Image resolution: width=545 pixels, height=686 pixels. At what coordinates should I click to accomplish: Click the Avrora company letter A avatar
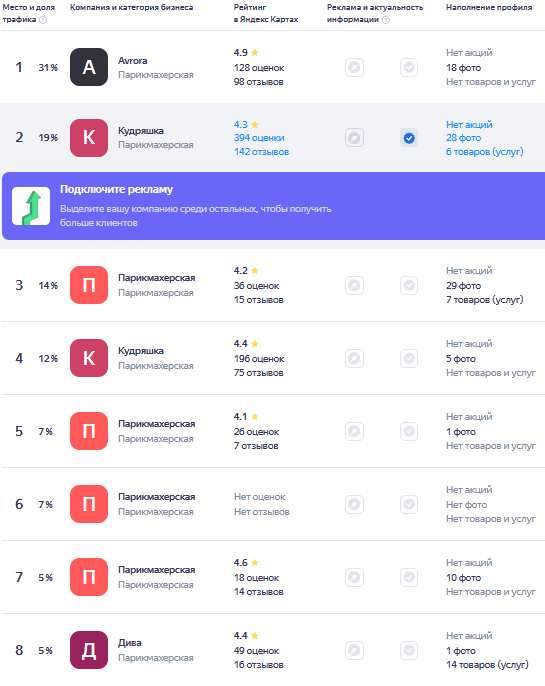tap(89, 67)
